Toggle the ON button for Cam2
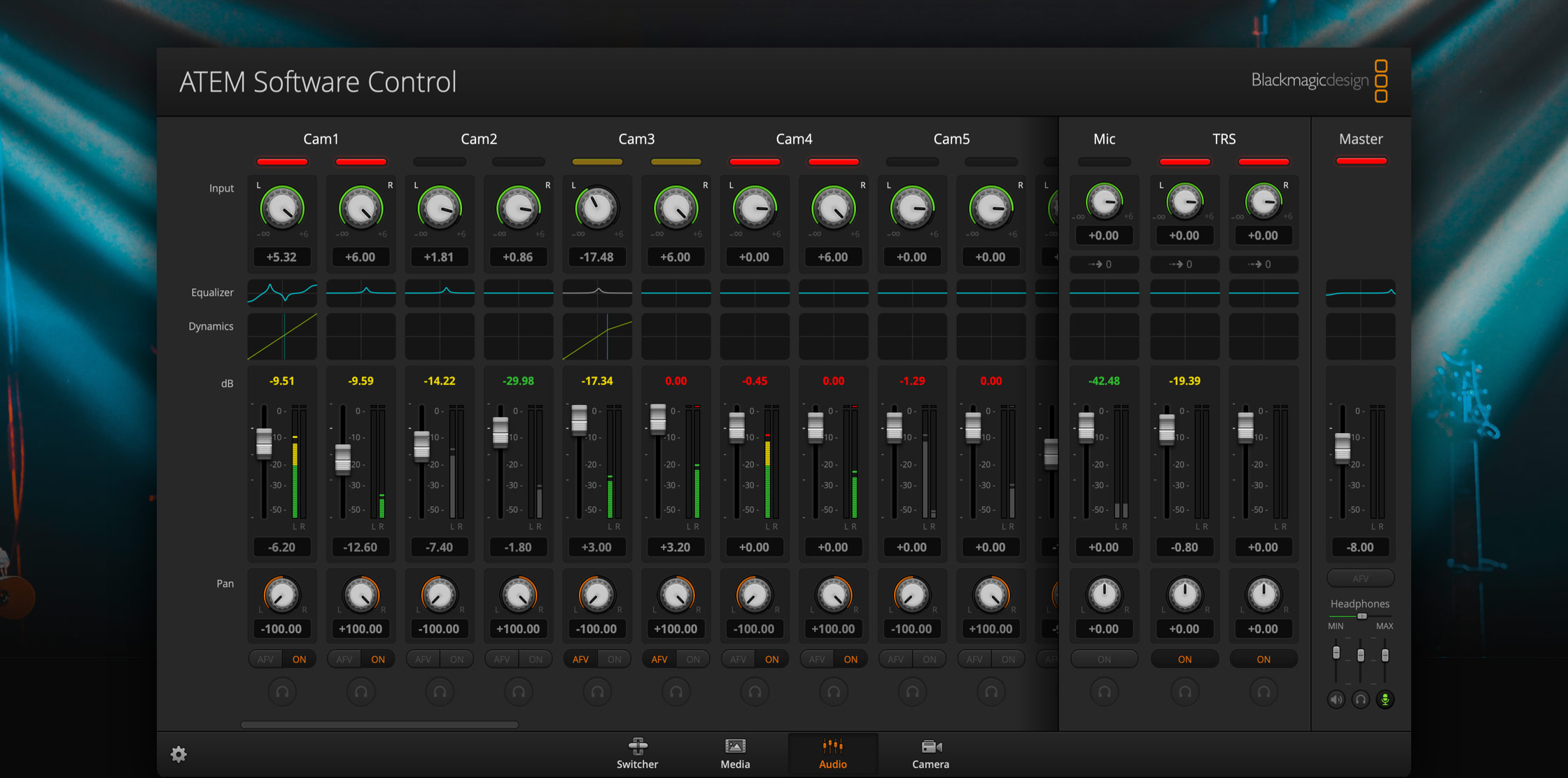The width and height of the screenshot is (1568, 778). (457, 658)
